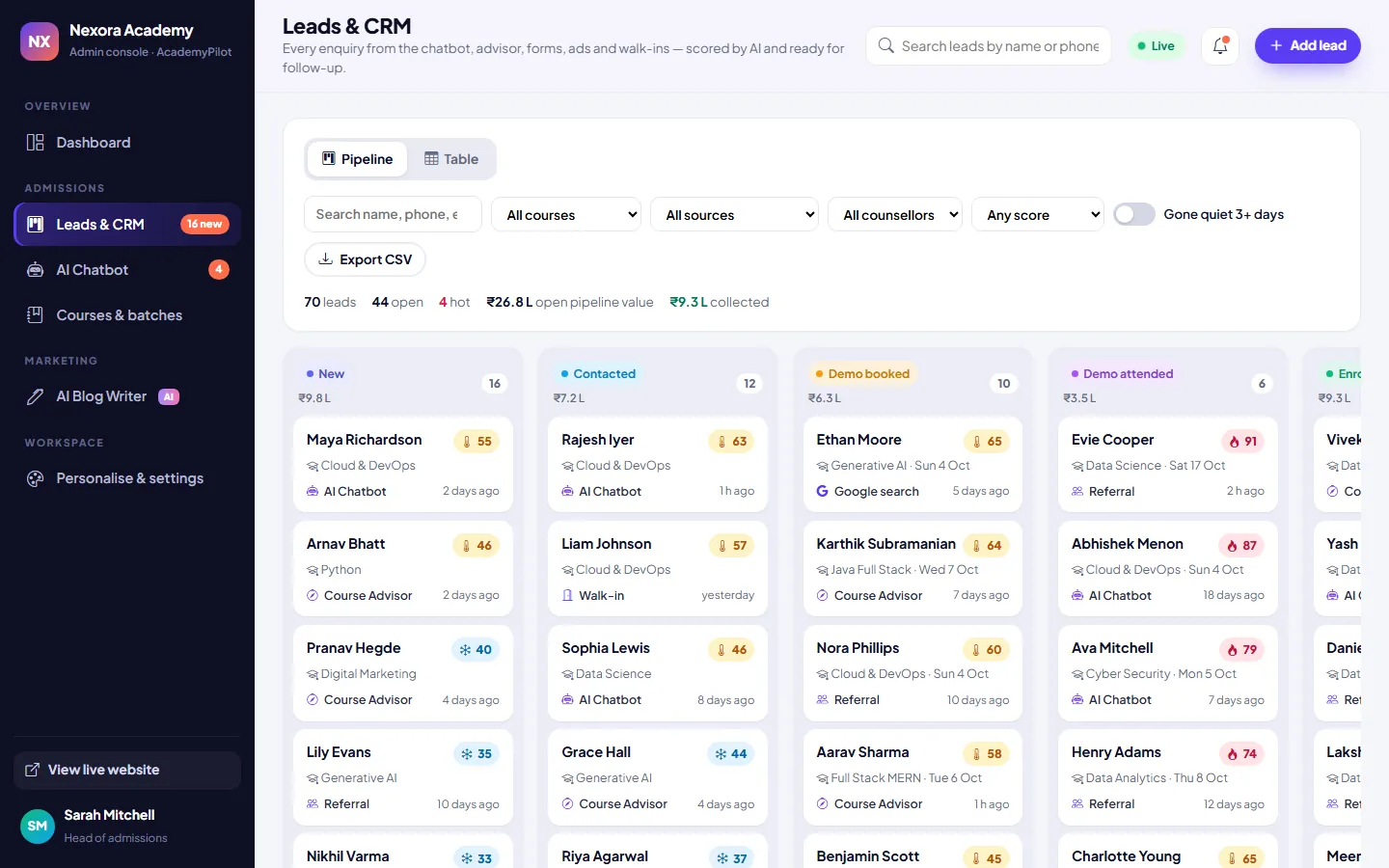This screenshot has height=868, width=1389.
Task: Open Arnav Bhatt lead card
Action: click(403, 569)
